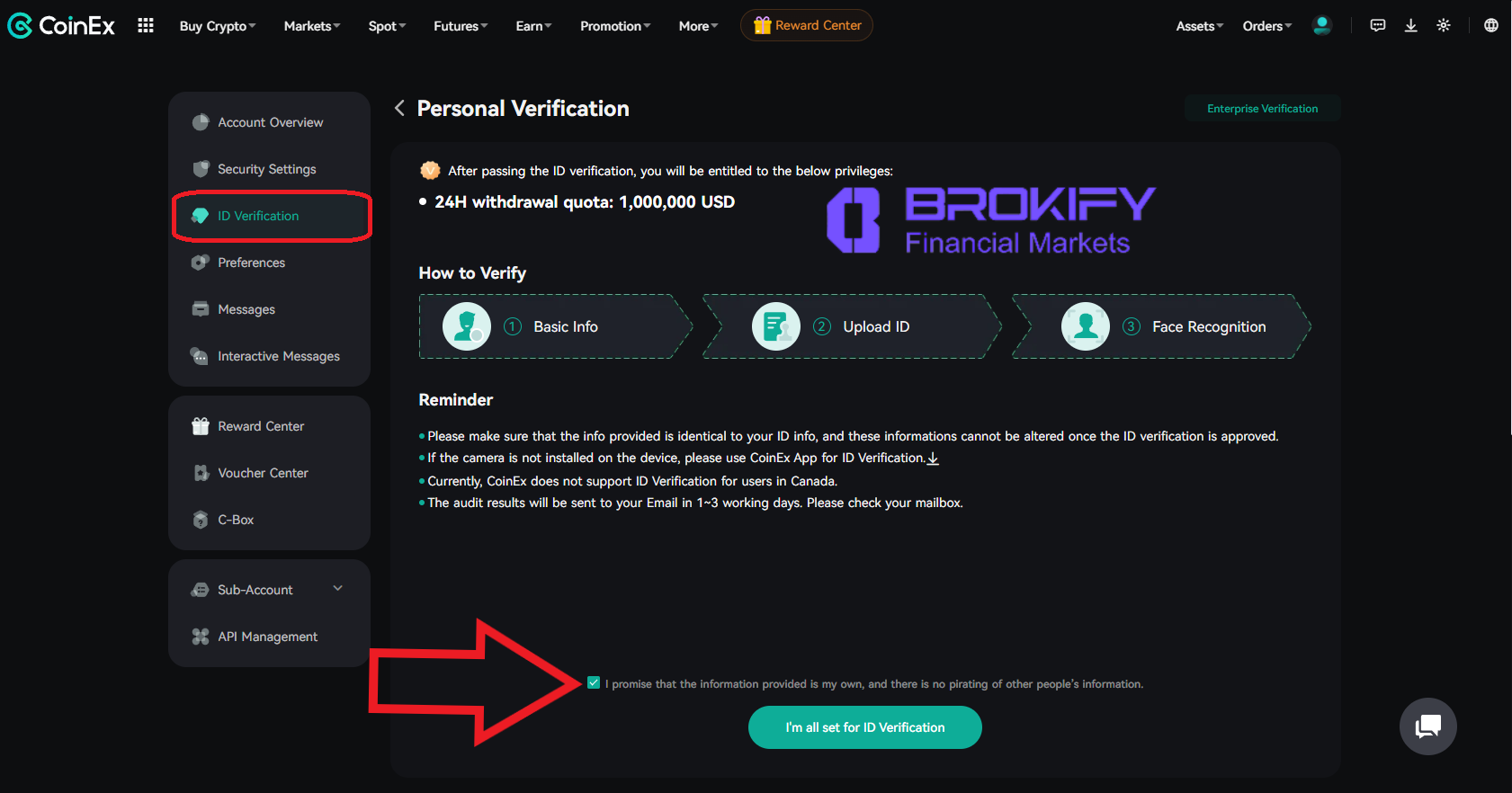Click the CoinEx logo
1512x793 pixels.
click(x=61, y=26)
